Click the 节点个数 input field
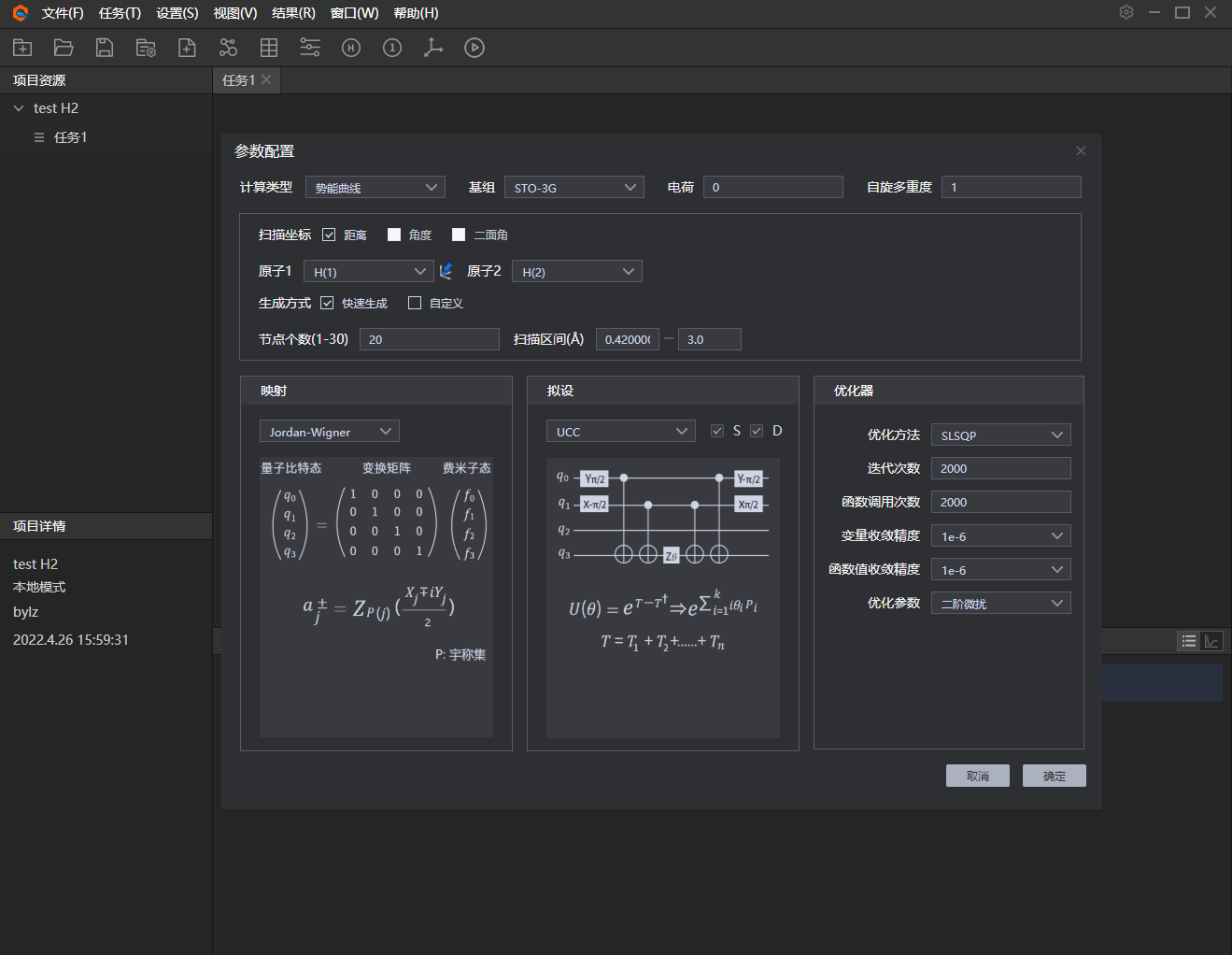This screenshot has width=1232, height=955. pyautogui.click(x=430, y=339)
